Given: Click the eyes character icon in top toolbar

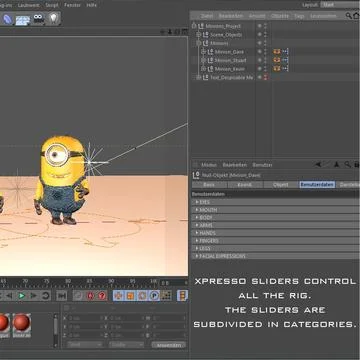Looking at the screenshot, I should (38, 19).
